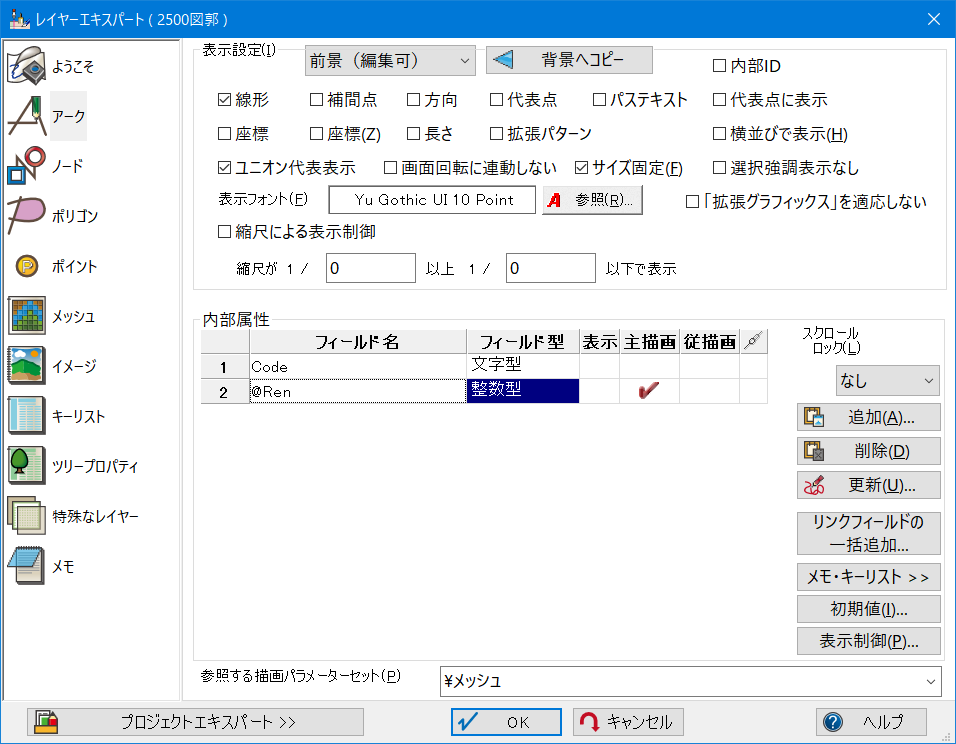Uncheck the 線形 checkbox

click(x=224, y=99)
